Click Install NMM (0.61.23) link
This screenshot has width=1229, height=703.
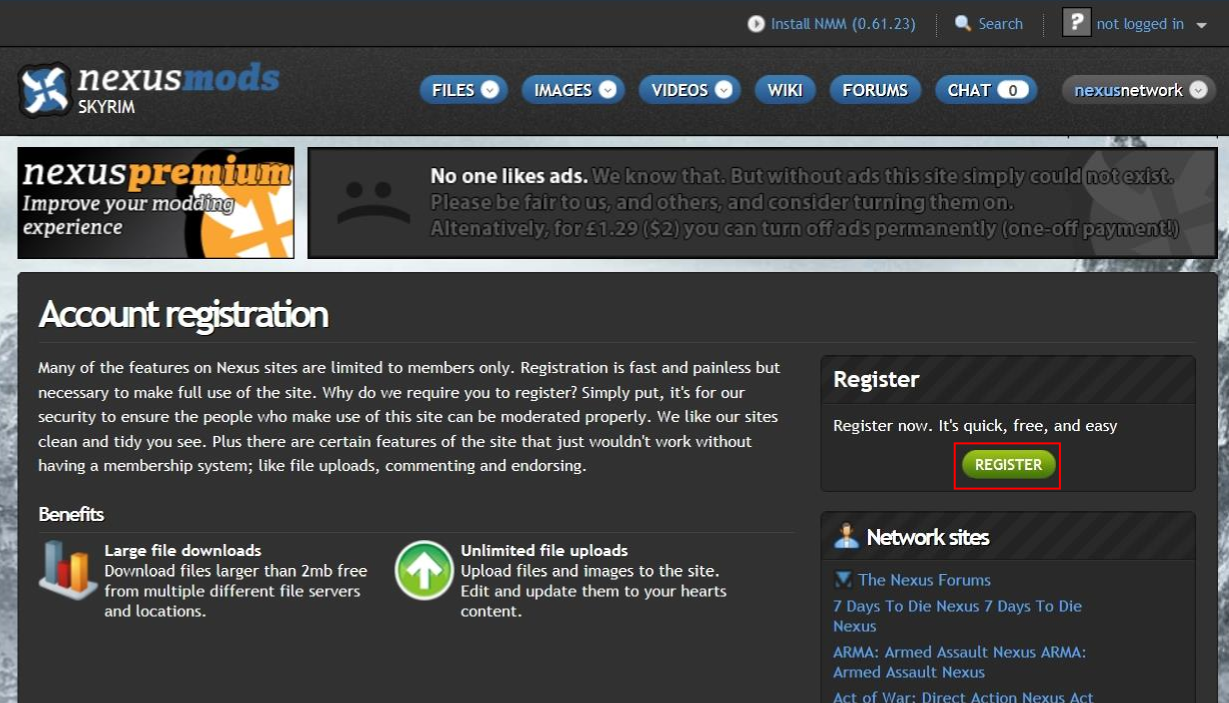click(843, 24)
